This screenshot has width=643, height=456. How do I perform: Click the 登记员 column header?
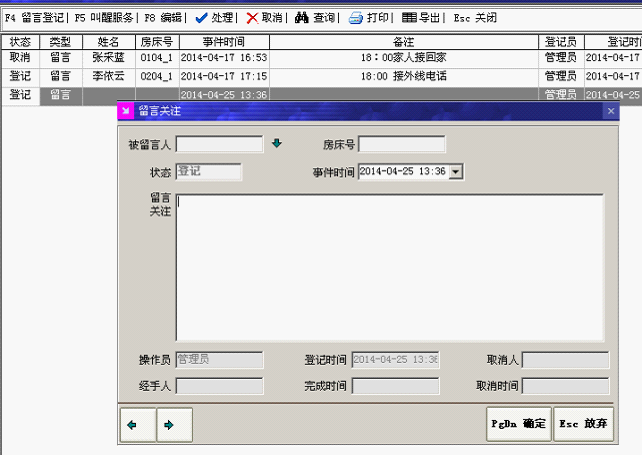coord(561,42)
